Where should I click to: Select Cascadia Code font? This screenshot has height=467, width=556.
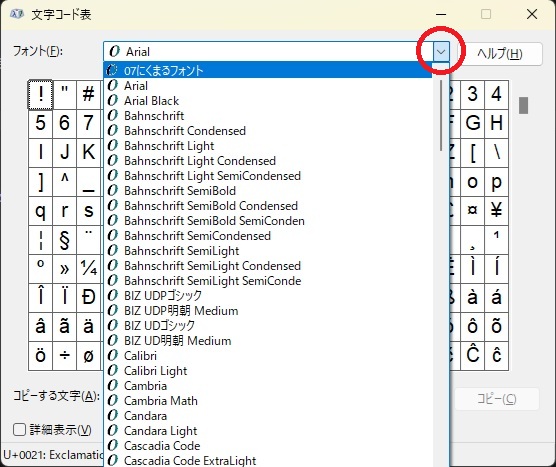click(268, 445)
